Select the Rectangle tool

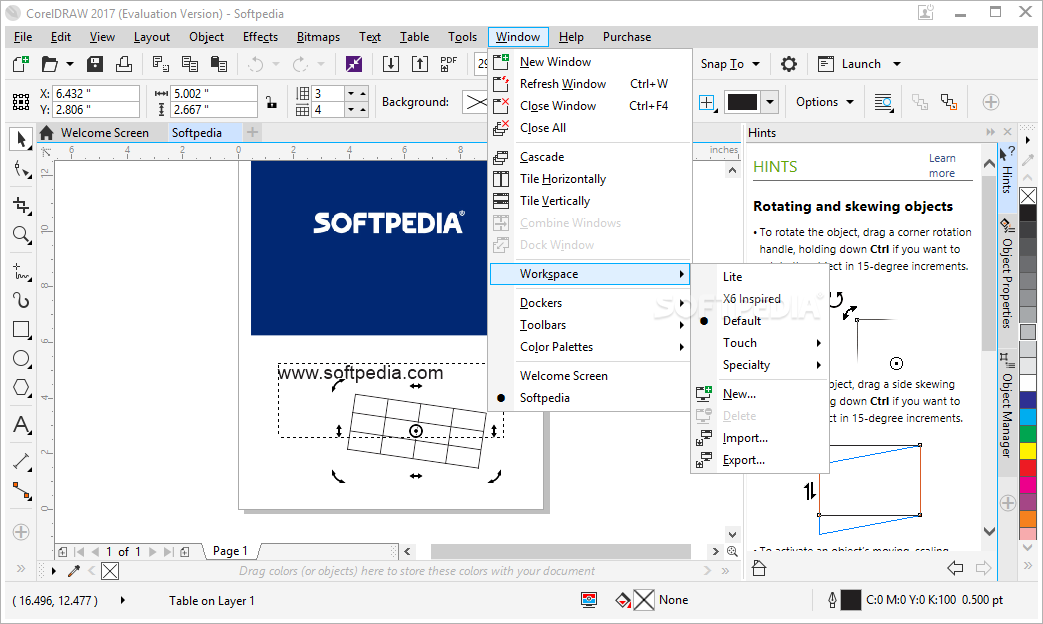21,330
